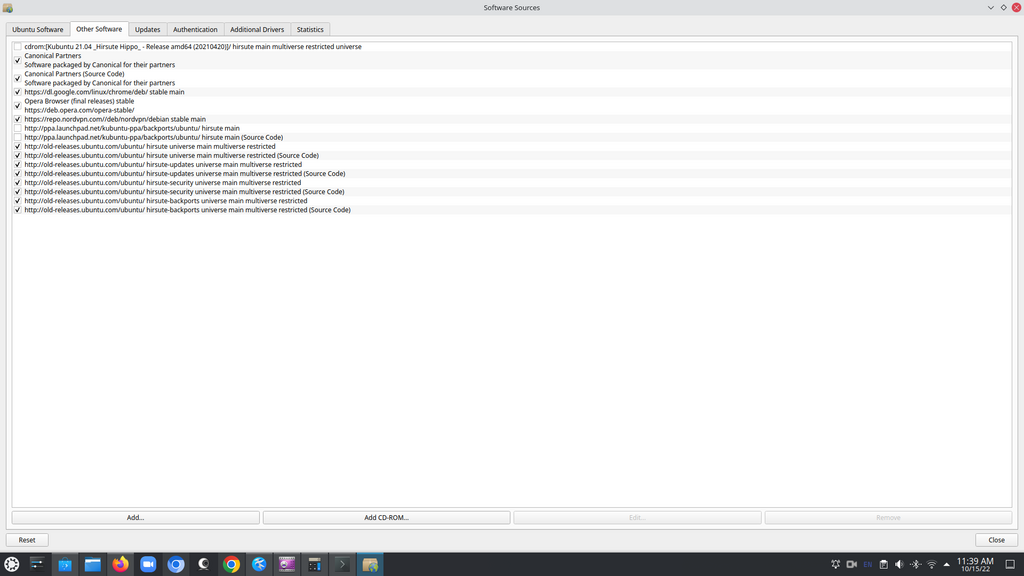Click the Bluetooth tray icon

[x=915, y=564]
